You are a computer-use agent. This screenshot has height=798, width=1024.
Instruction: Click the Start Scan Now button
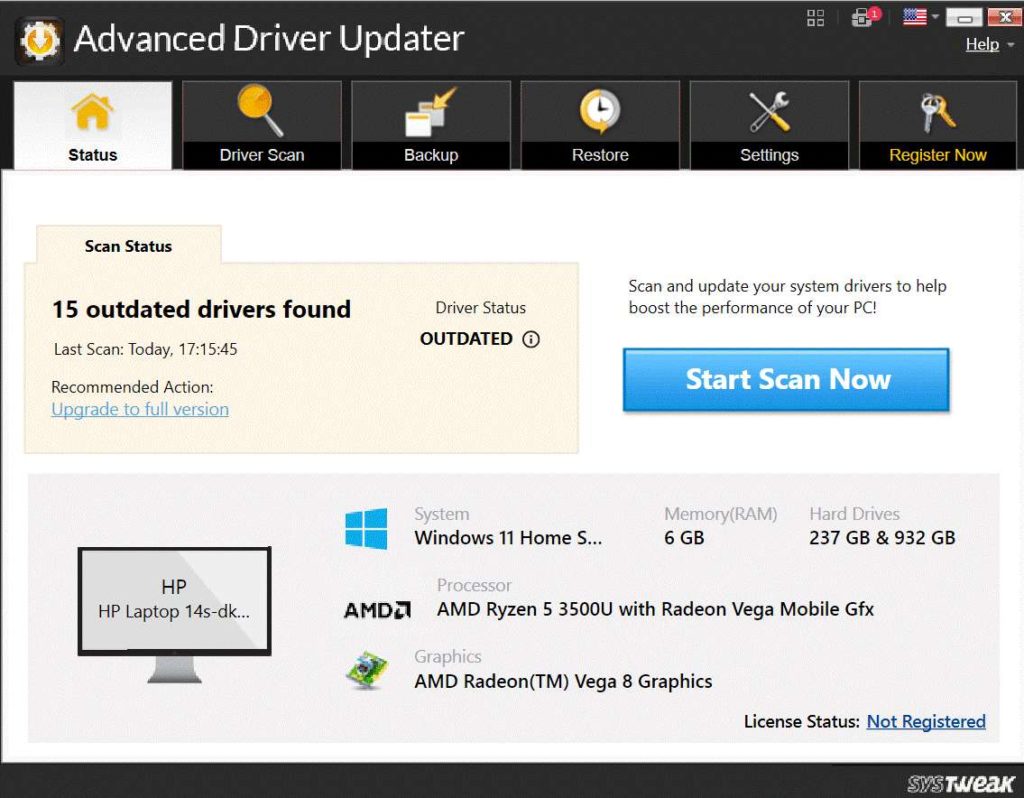tap(786, 379)
